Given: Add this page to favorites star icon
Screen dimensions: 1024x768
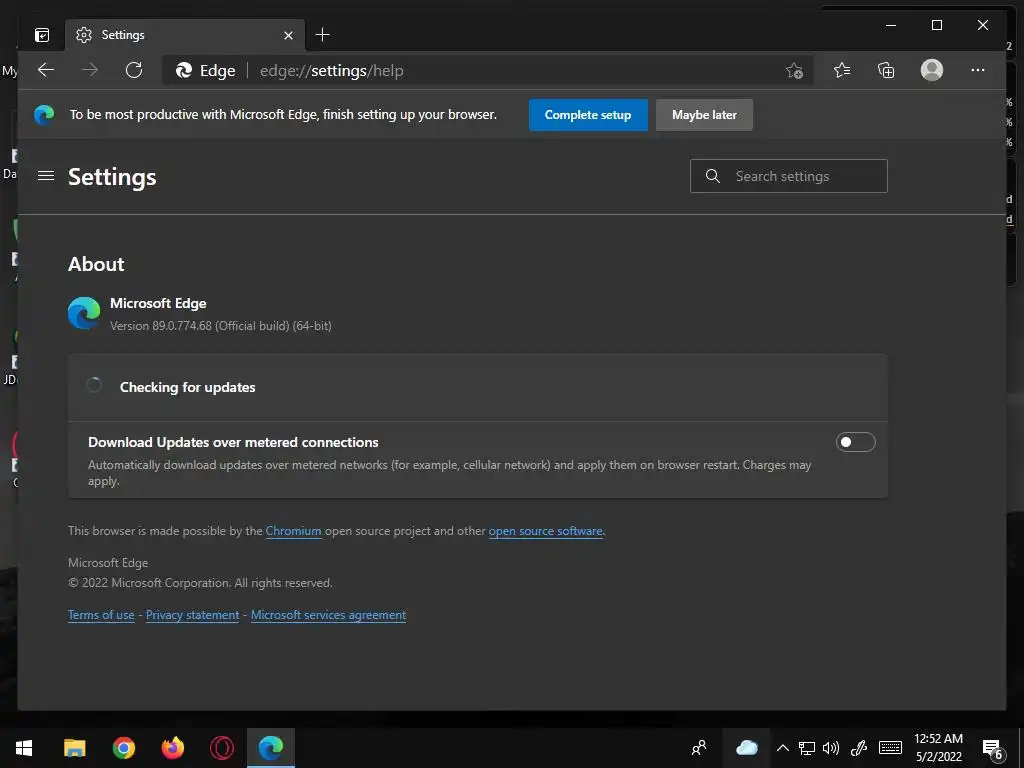Looking at the screenshot, I should [x=794, y=71].
